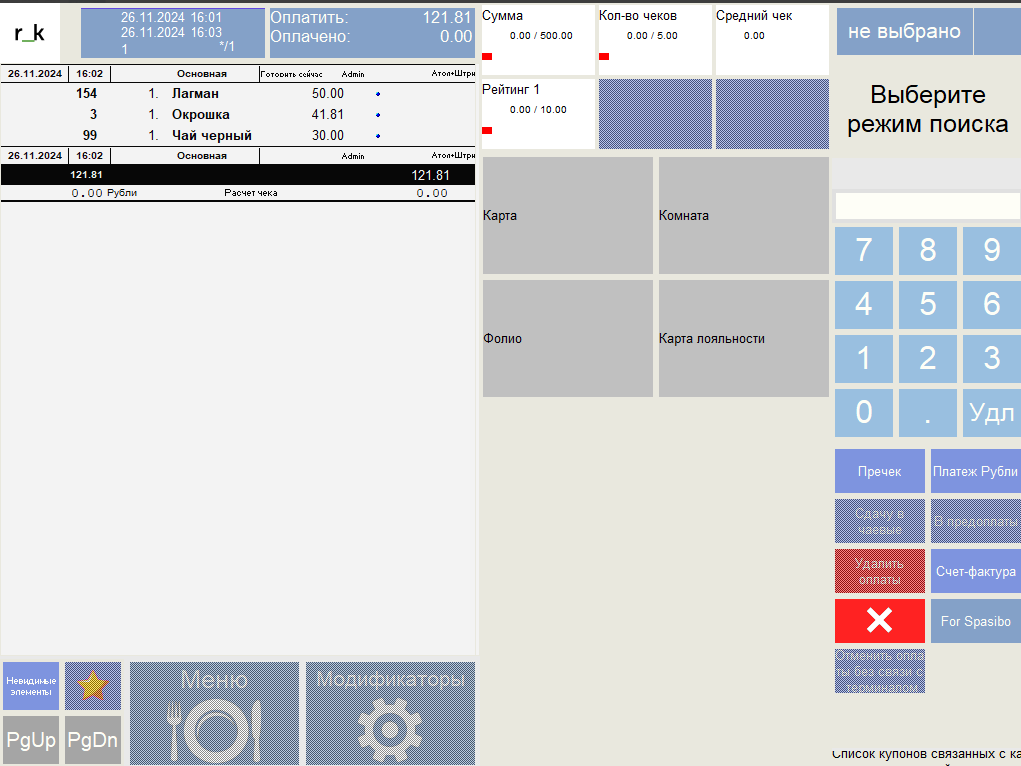
Task: Click the Удл delete key on keypad
Action: tap(991, 412)
